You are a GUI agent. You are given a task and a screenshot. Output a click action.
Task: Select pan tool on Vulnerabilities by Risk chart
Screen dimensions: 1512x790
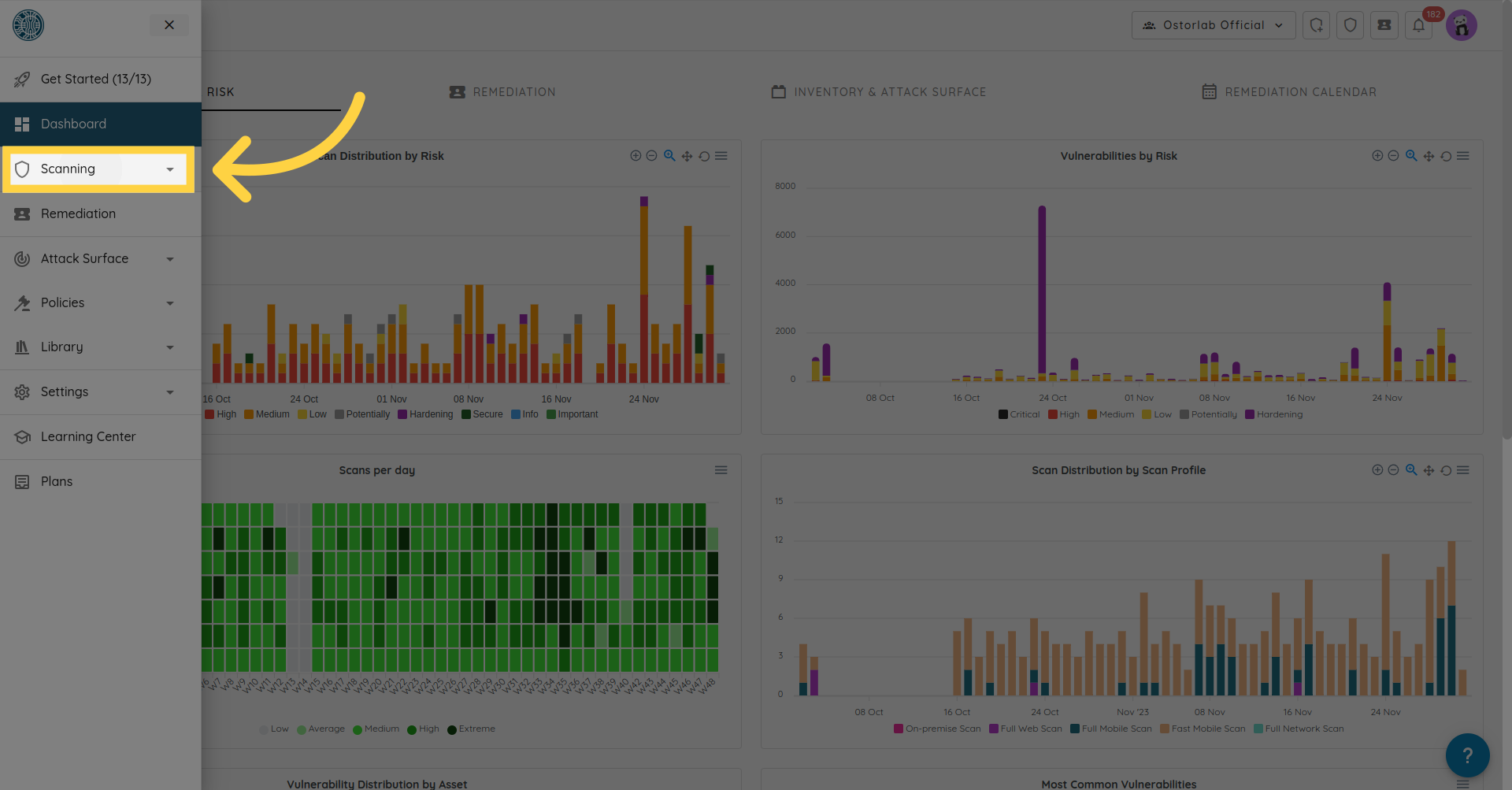pos(1429,156)
